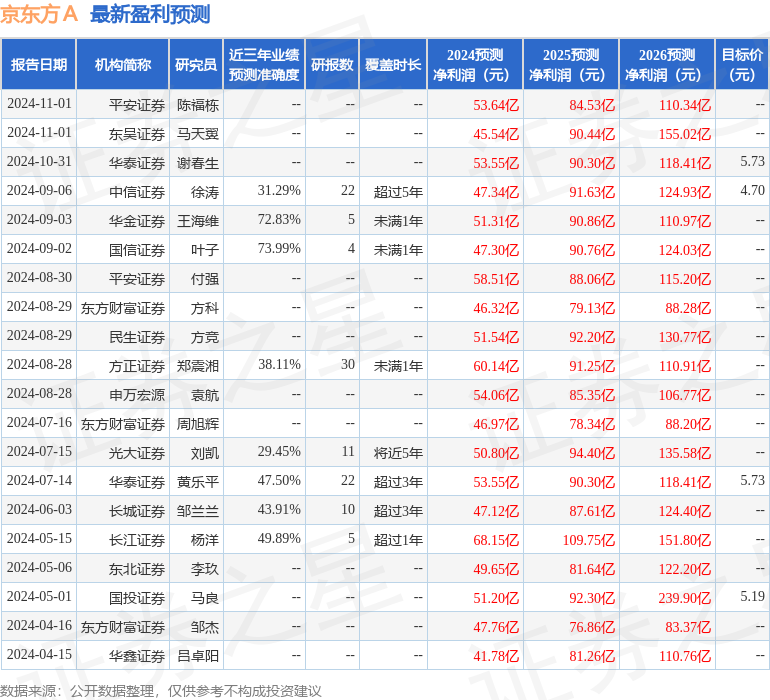Image resolution: width=770 pixels, height=700 pixels.
Task: Click 2025 profit value 109.75亿
Action: (589, 540)
